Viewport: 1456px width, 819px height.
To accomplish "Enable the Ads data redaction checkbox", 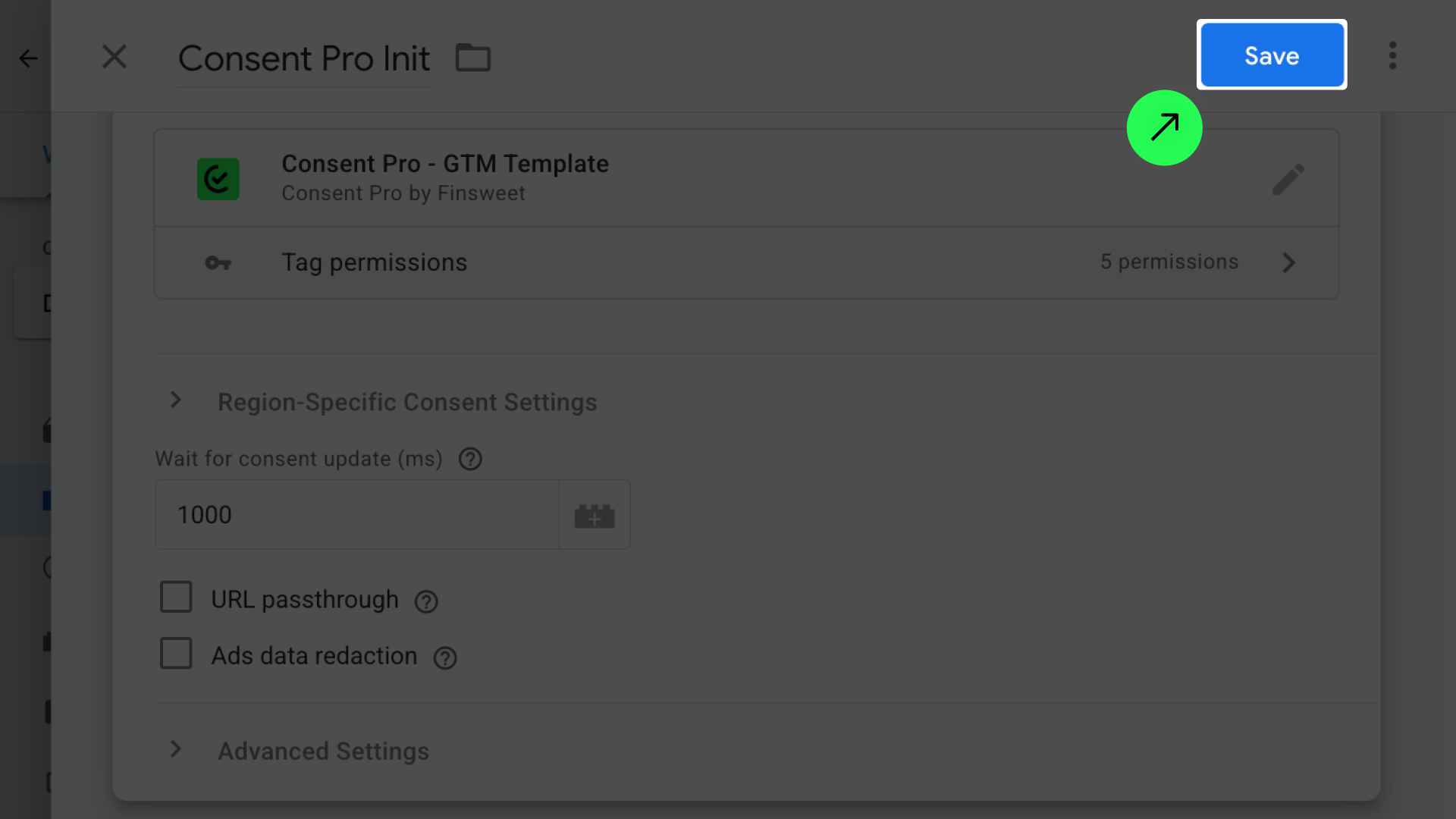I will point(176,654).
